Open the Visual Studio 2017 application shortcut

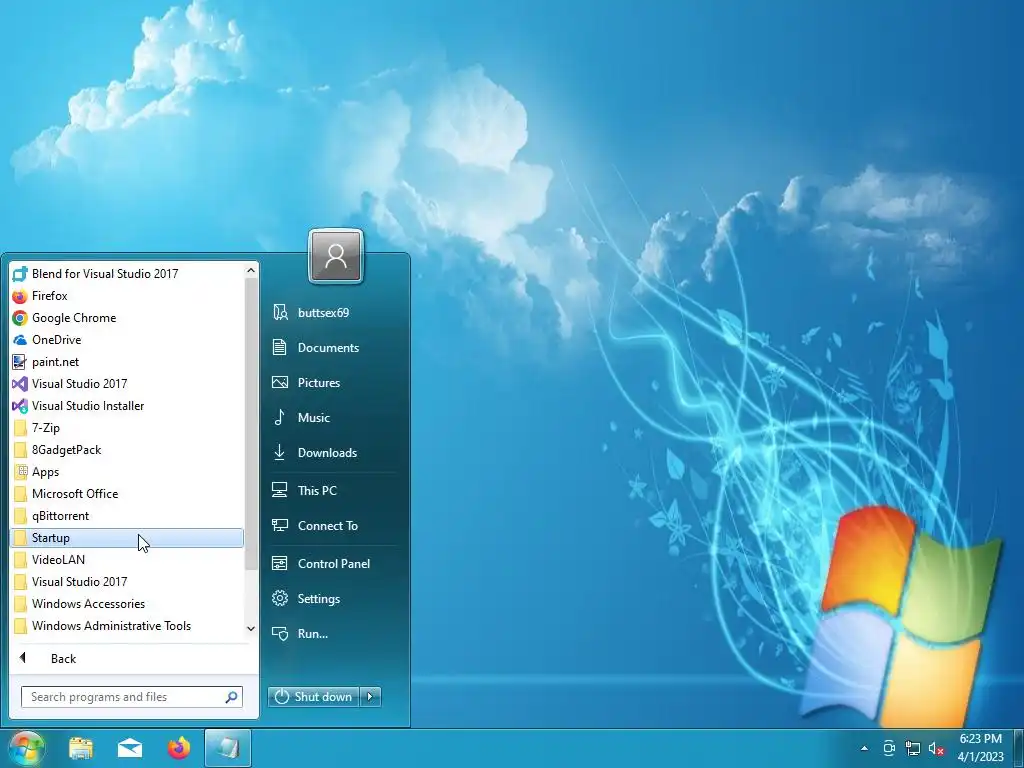pyautogui.click(x=127, y=384)
